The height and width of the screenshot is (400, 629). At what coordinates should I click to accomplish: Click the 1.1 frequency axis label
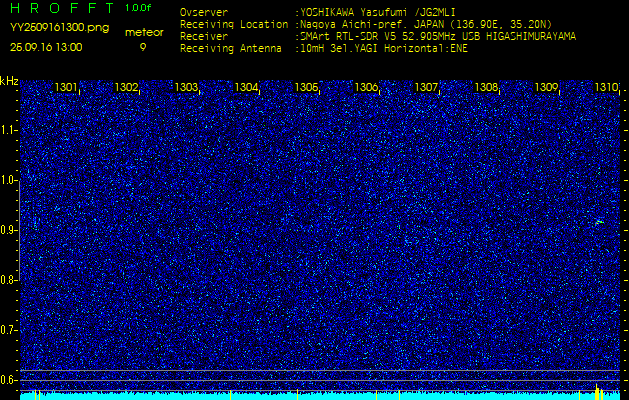[9, 130]
